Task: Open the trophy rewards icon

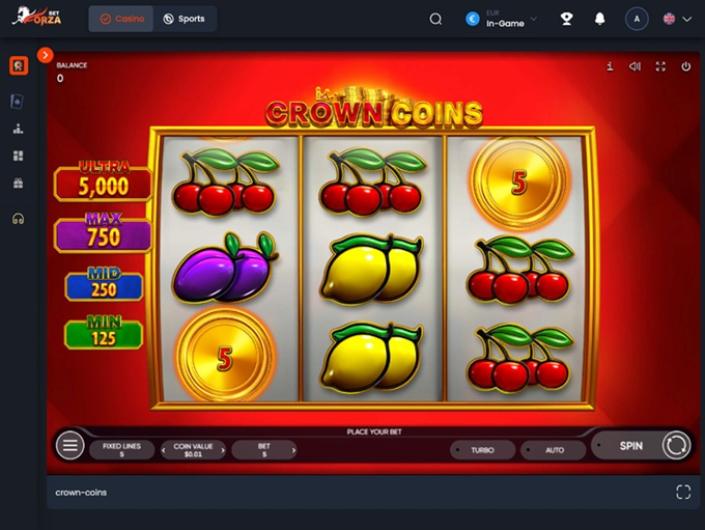Action: coord(567,19)
